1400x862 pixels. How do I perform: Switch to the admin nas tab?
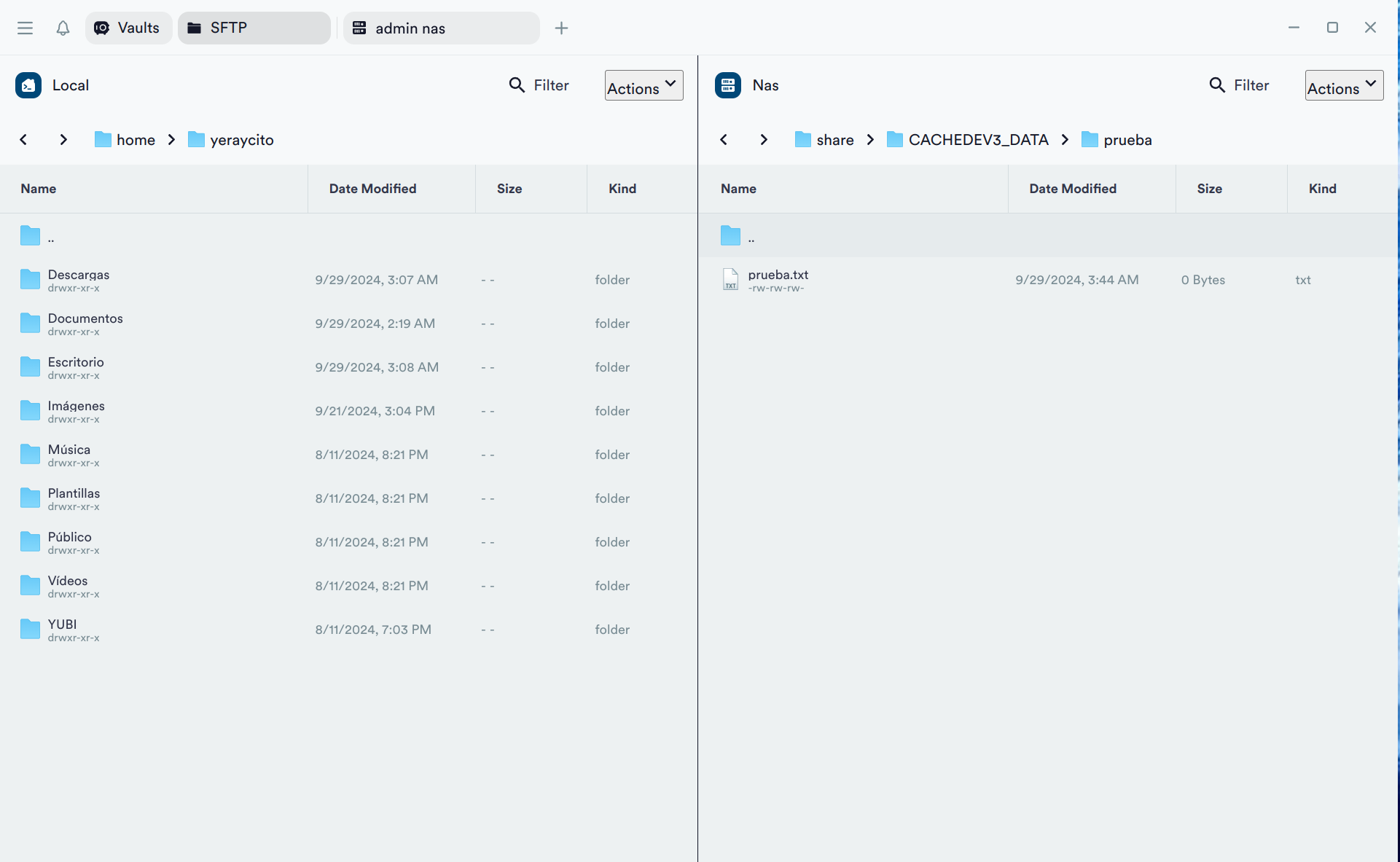click(441, 28)
